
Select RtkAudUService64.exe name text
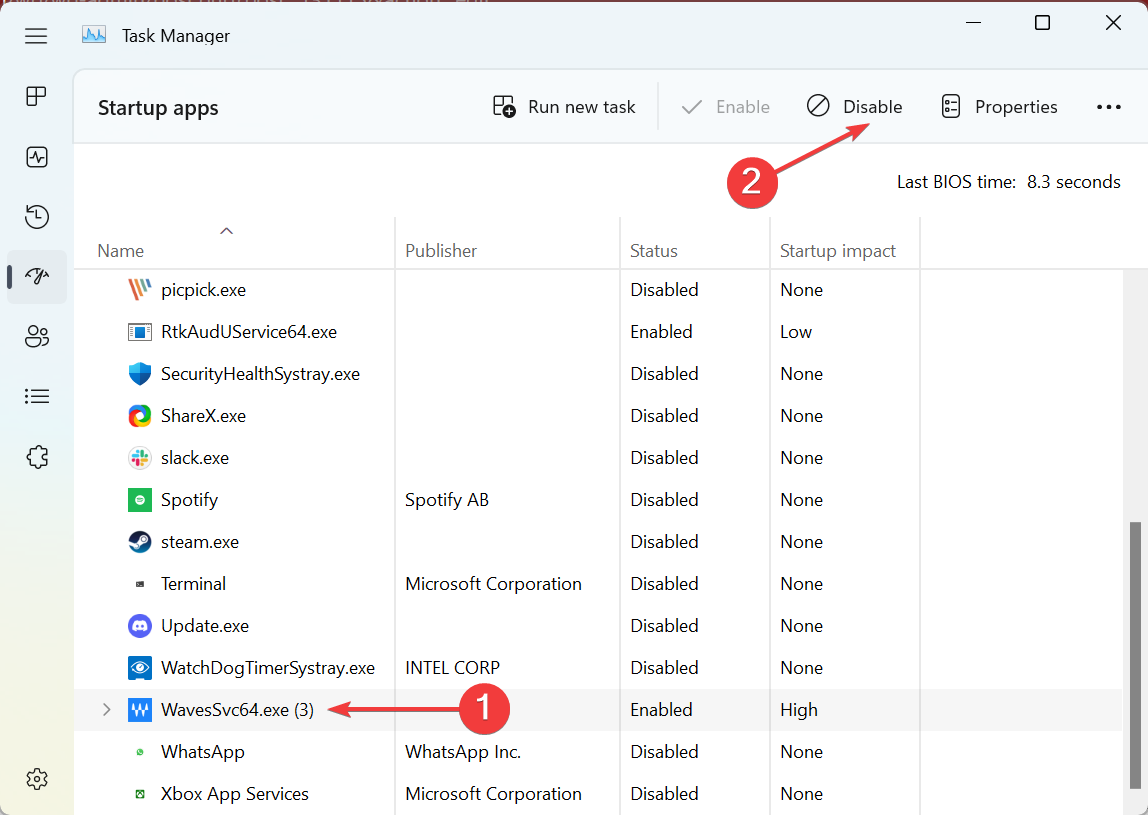click(249, 332)
